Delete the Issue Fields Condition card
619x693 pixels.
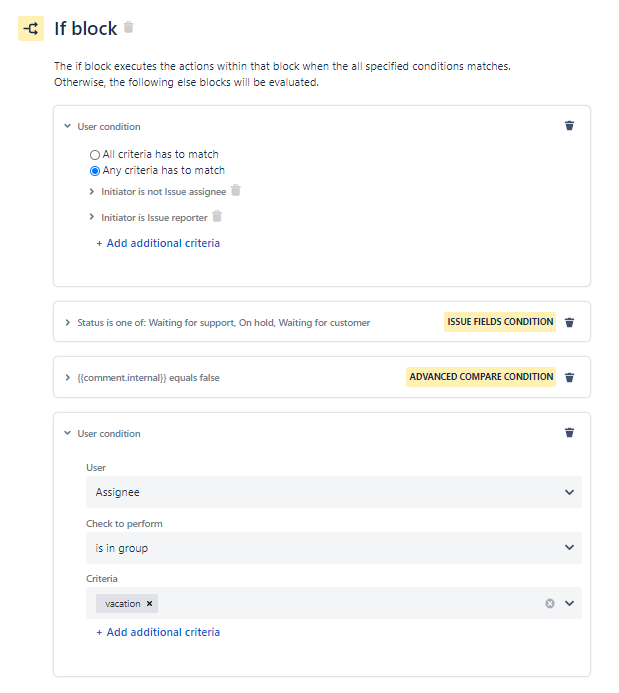[569, 322]
